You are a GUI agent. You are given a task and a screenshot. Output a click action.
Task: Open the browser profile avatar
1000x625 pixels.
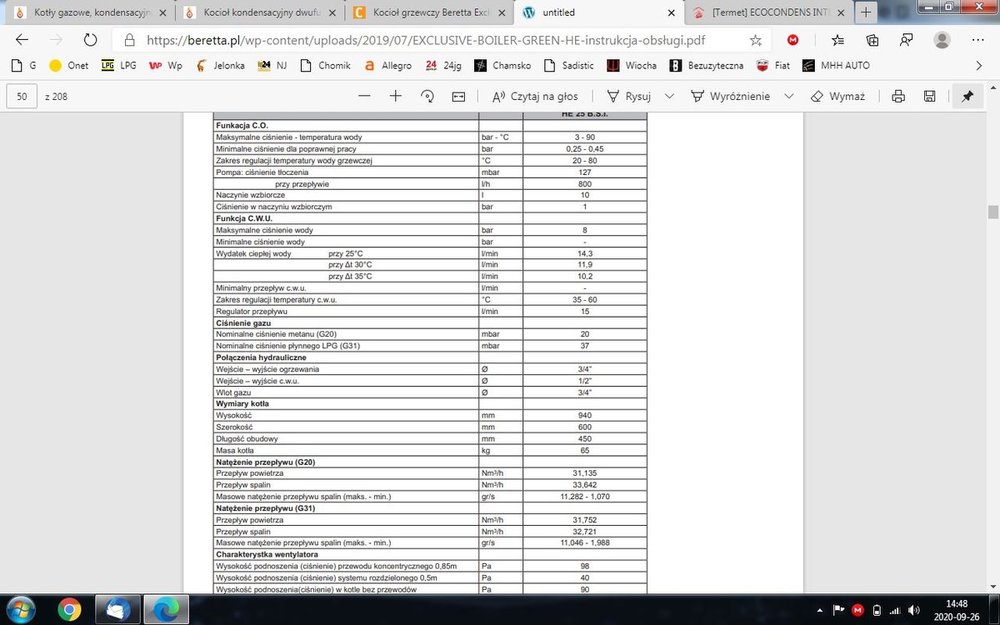(x=941, y=40)
